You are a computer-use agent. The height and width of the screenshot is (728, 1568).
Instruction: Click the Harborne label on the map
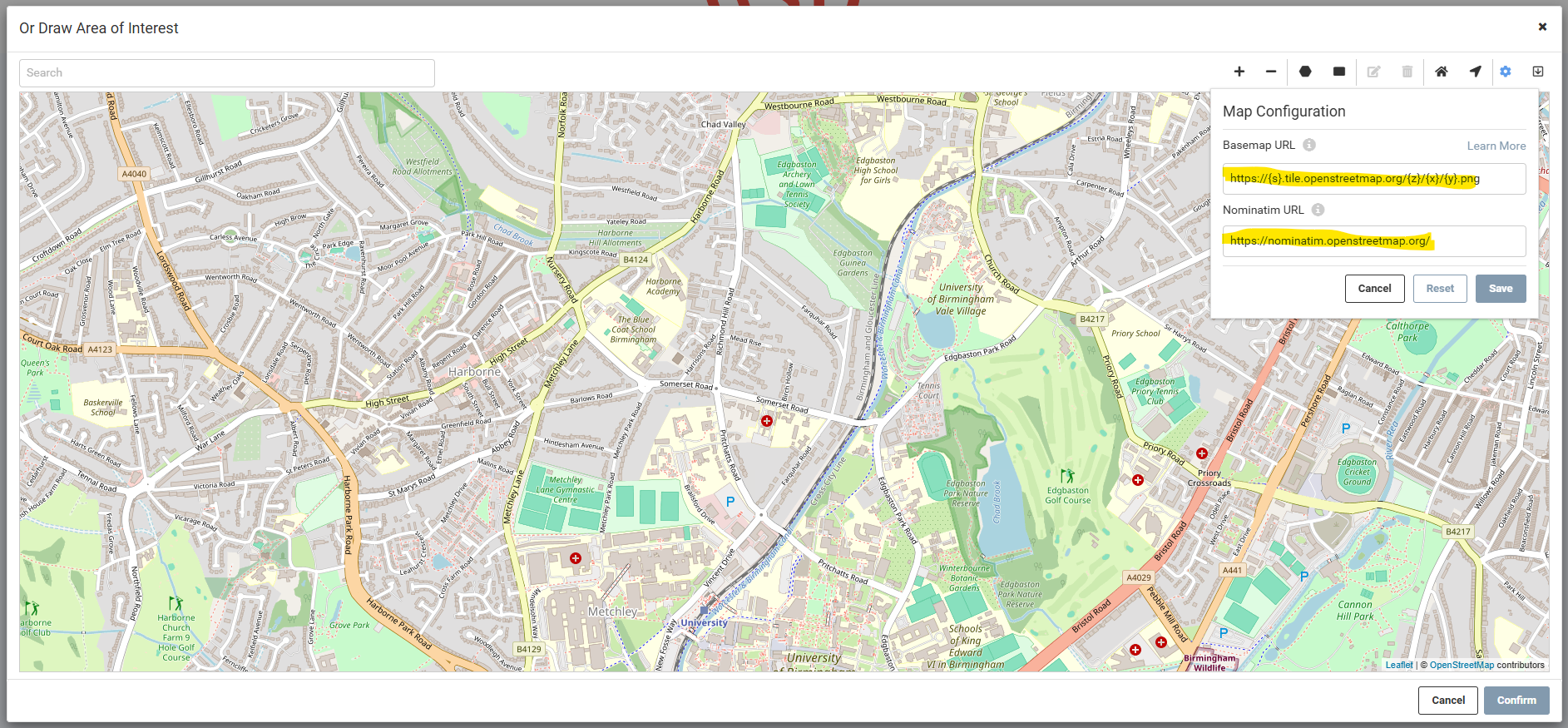point(474,372)
